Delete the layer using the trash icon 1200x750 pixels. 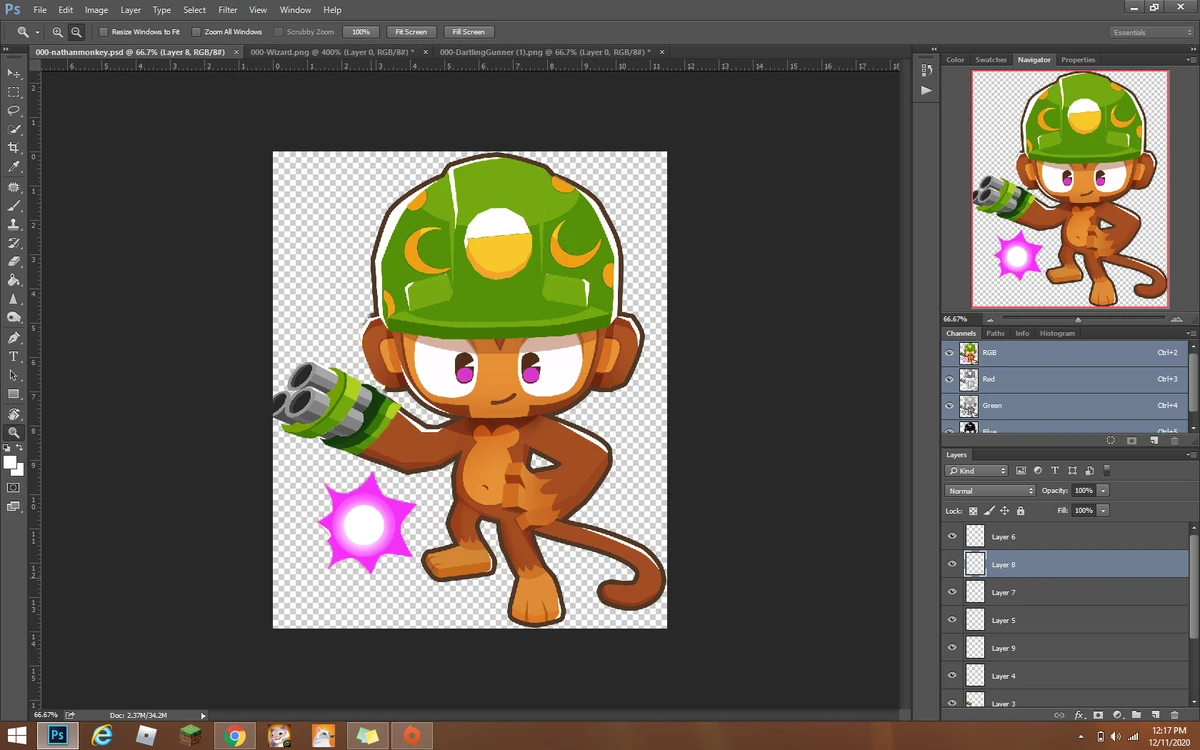pyautogui.click(x=1174, y=715)
